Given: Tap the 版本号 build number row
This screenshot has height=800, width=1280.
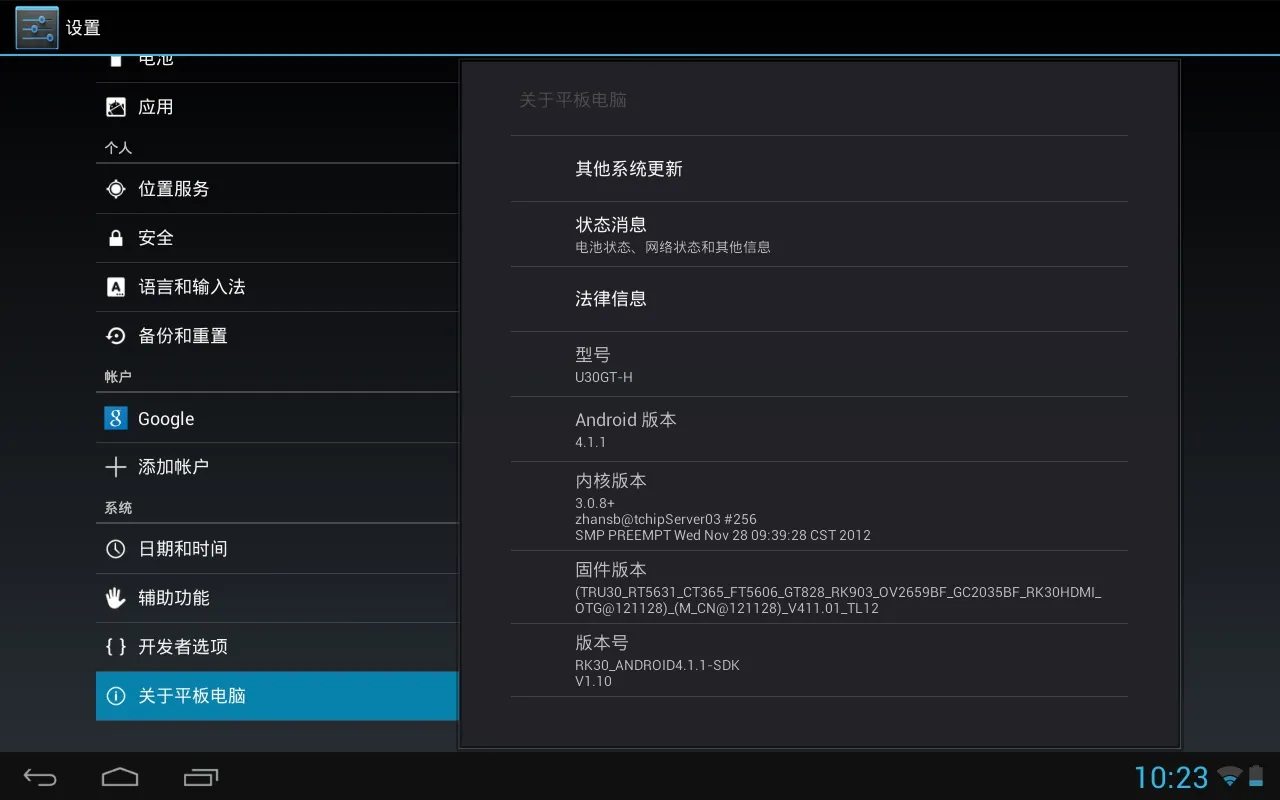Looking at the screenshot, I should (x=819, y=660).
